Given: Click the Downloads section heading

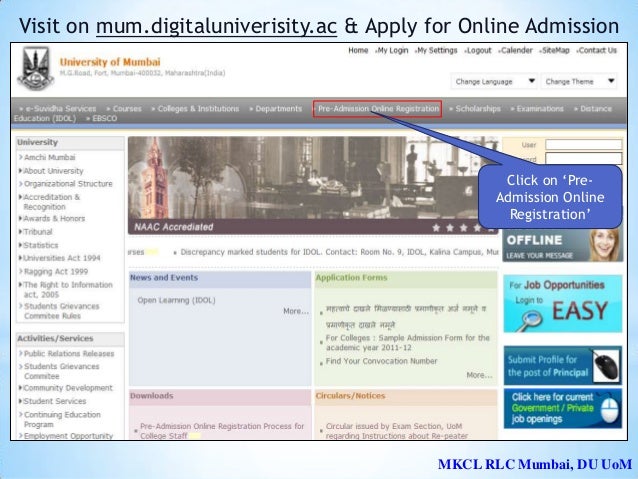Looking at the screenshot, I should pyautogui.click(x=151, y=396).
